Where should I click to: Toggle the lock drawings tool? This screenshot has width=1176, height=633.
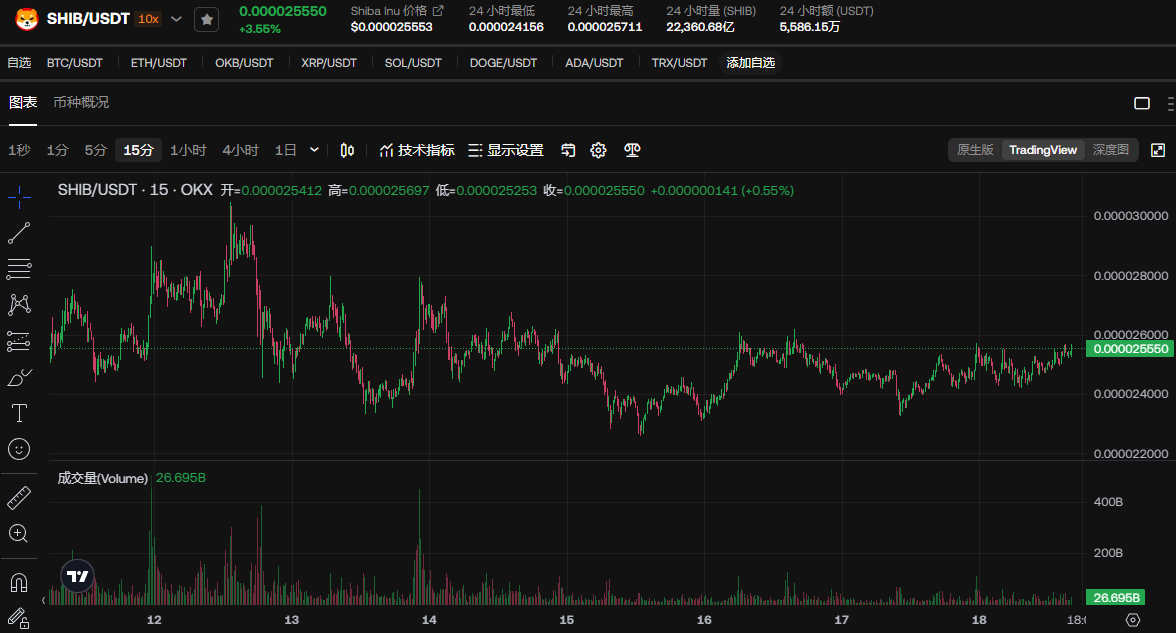point(19,617)
